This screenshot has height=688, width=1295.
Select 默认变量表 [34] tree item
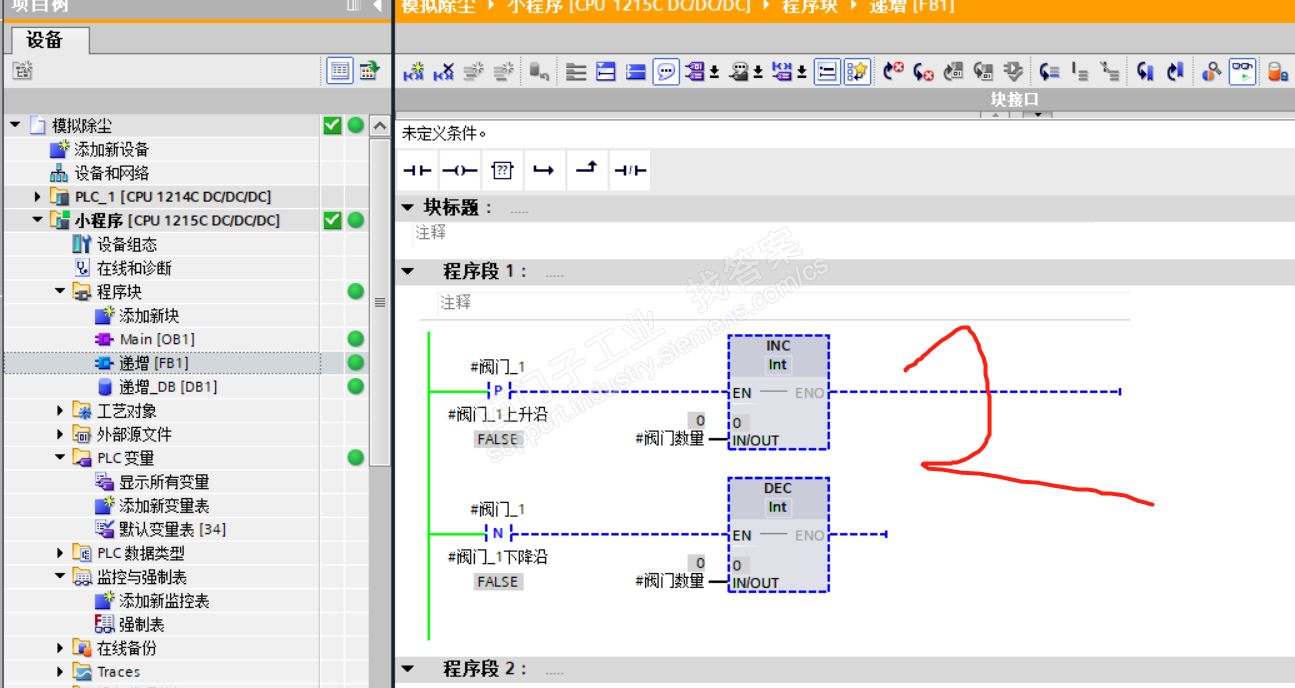tap(172, 529)
